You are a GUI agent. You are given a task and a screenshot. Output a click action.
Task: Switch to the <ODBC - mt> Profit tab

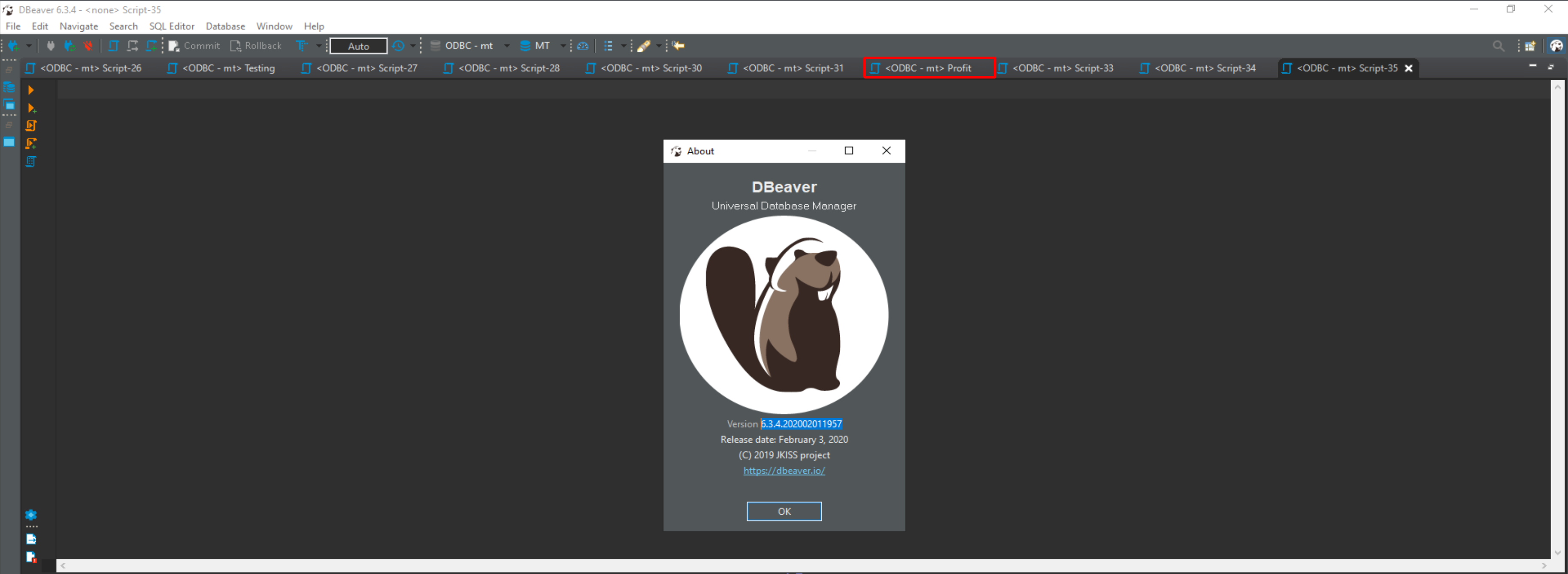[x=928, y=68]
